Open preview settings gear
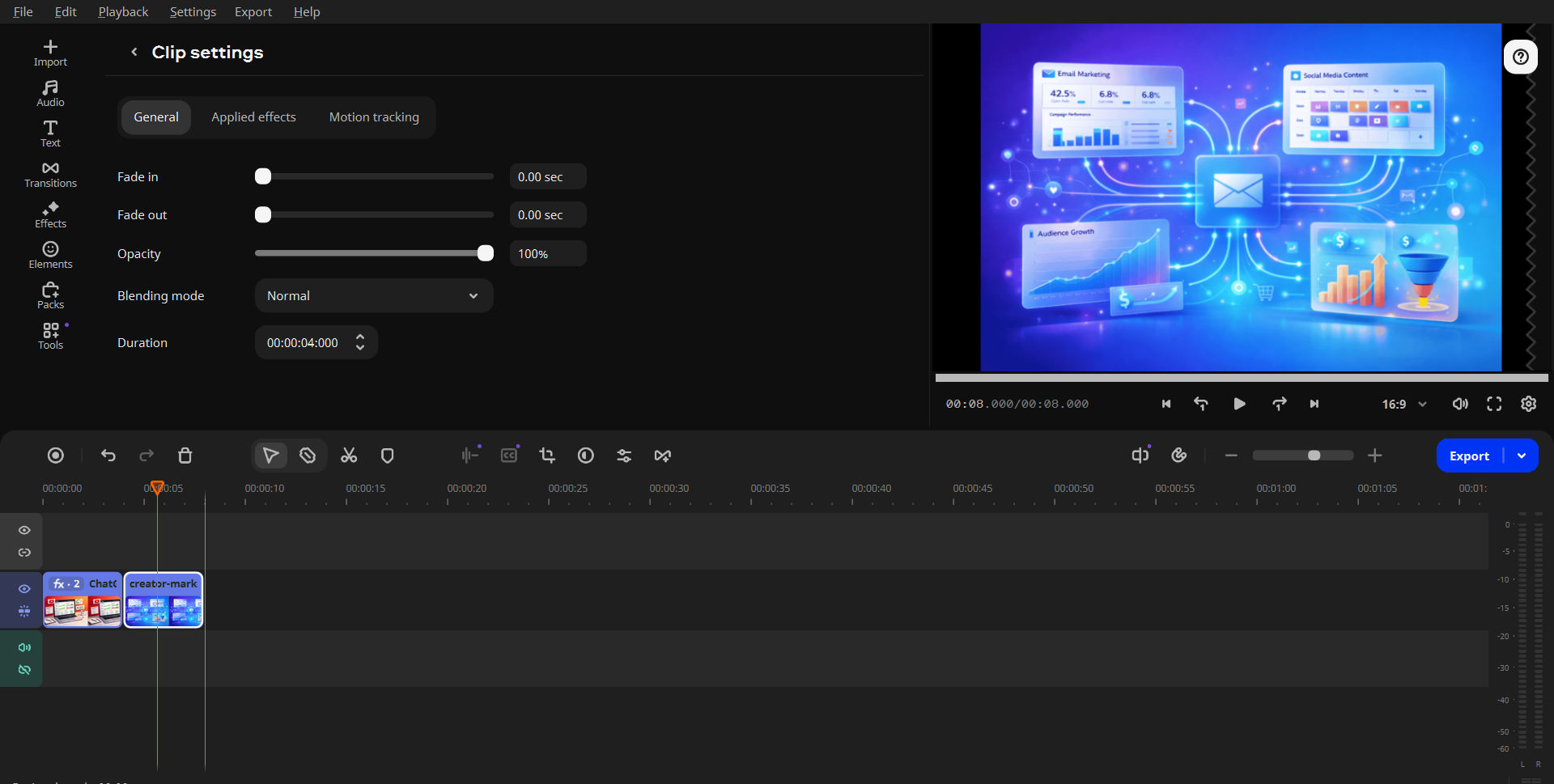Viewport: 1554px width, 784px height. tap(1528, 404)
